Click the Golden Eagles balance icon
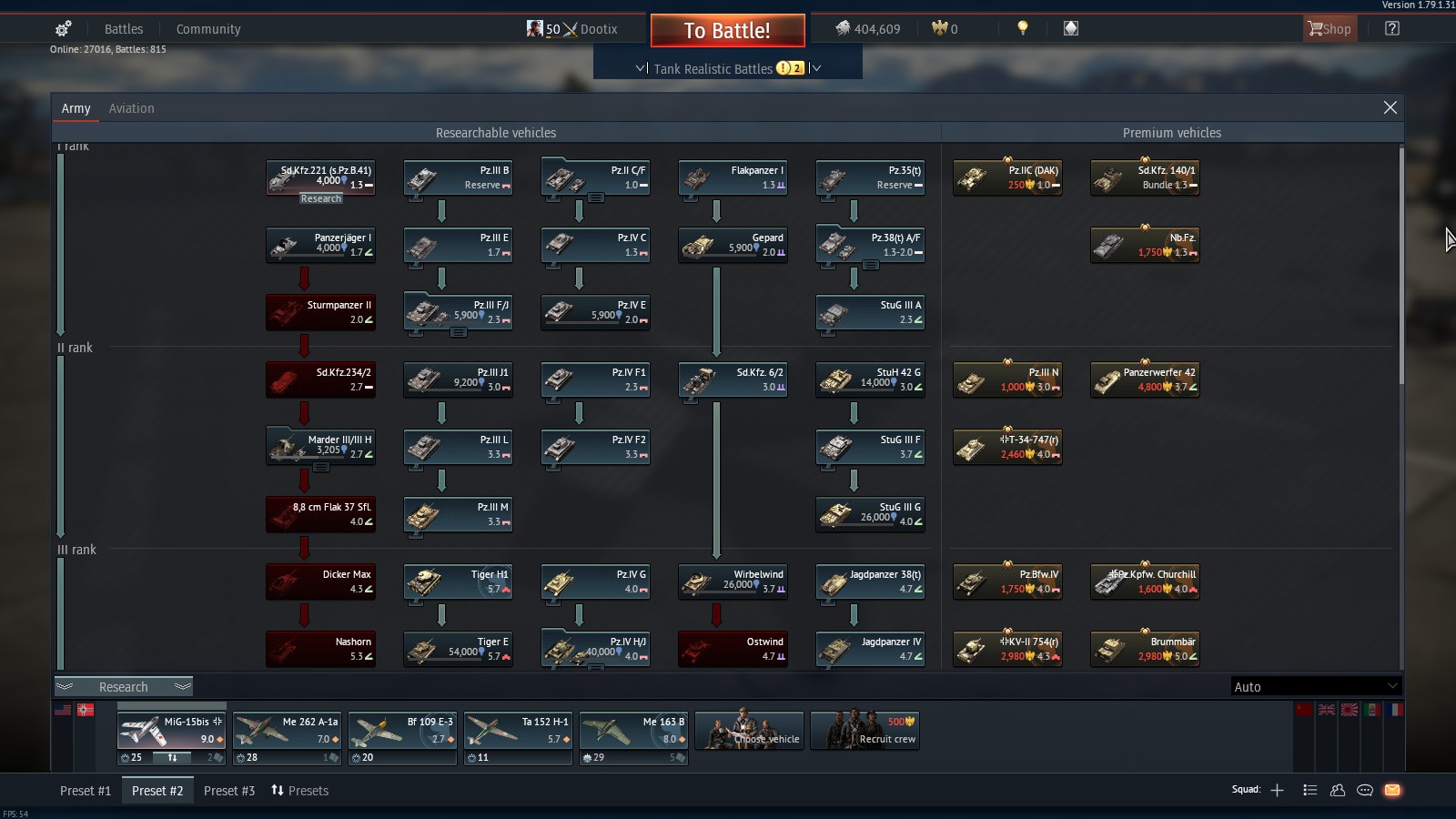This screenshot has width=1456, height=819. pos(939,28)
